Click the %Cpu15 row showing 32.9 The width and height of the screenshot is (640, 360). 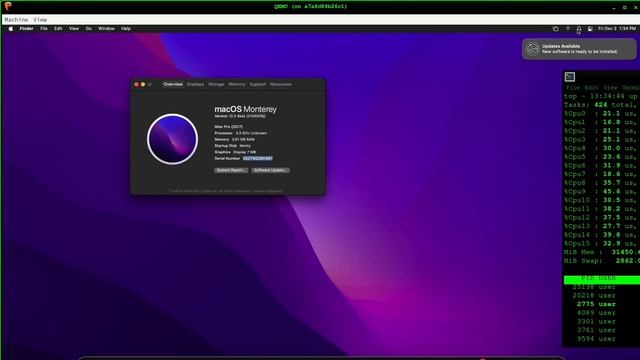point(601,243)
